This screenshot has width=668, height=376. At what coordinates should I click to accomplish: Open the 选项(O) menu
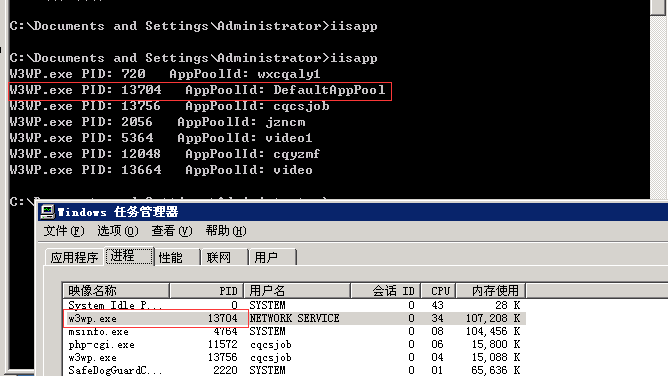pos(118,231)
